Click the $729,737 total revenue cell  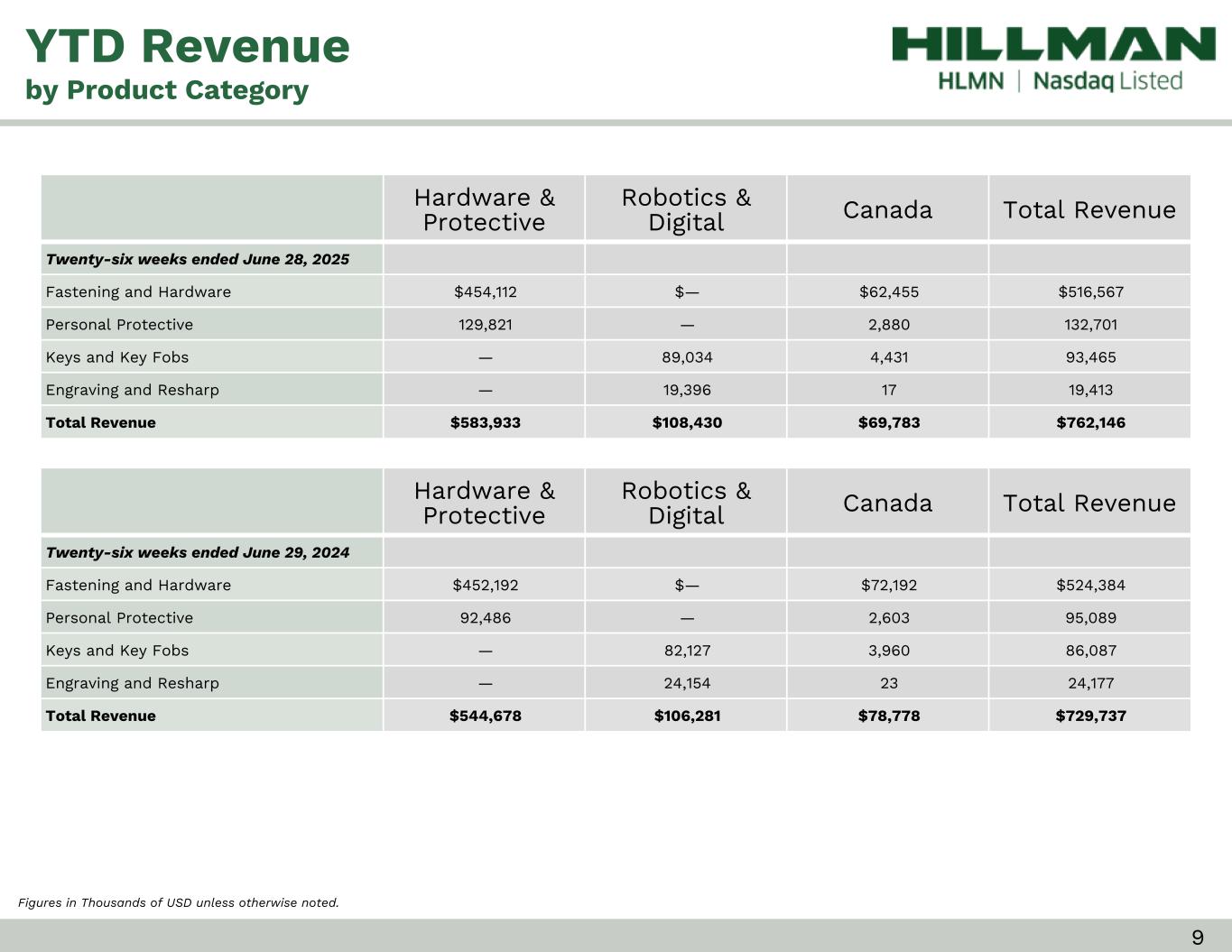1090,716
